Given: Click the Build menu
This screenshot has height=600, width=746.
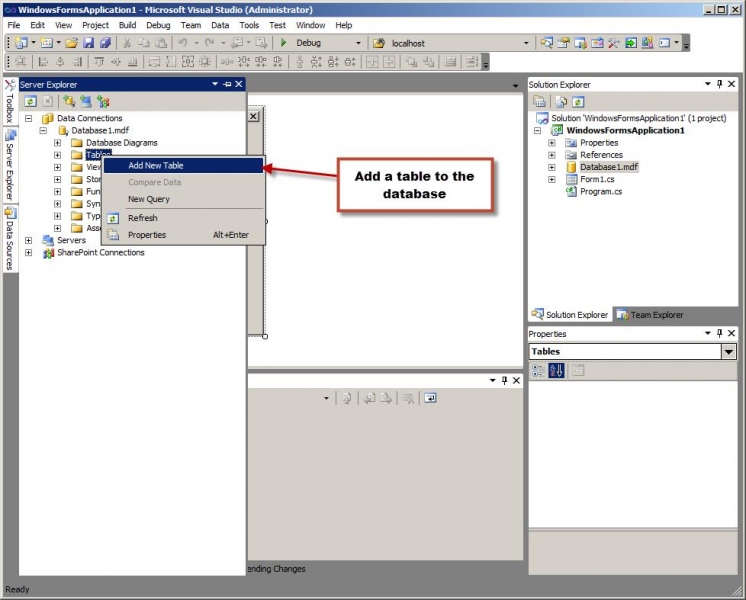Looking at the screenshot, I should tap(128, 25).
